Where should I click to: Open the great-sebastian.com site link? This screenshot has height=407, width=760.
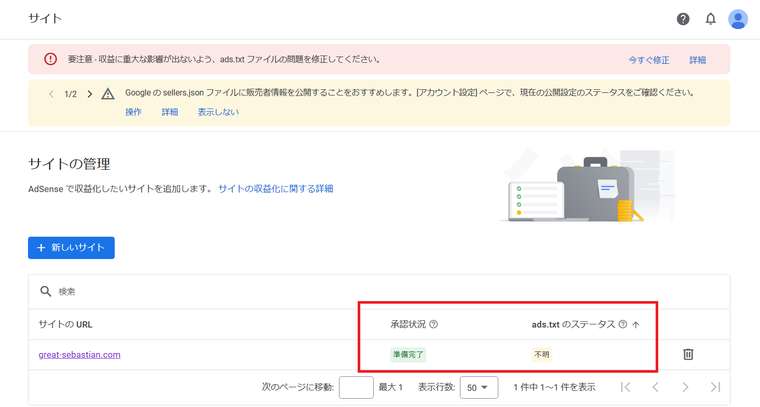79,355
